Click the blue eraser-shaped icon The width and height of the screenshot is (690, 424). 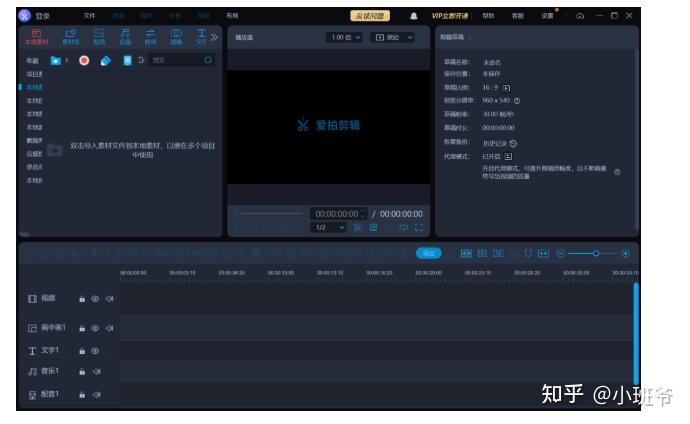pyautogui.click(x=106, y=61)
